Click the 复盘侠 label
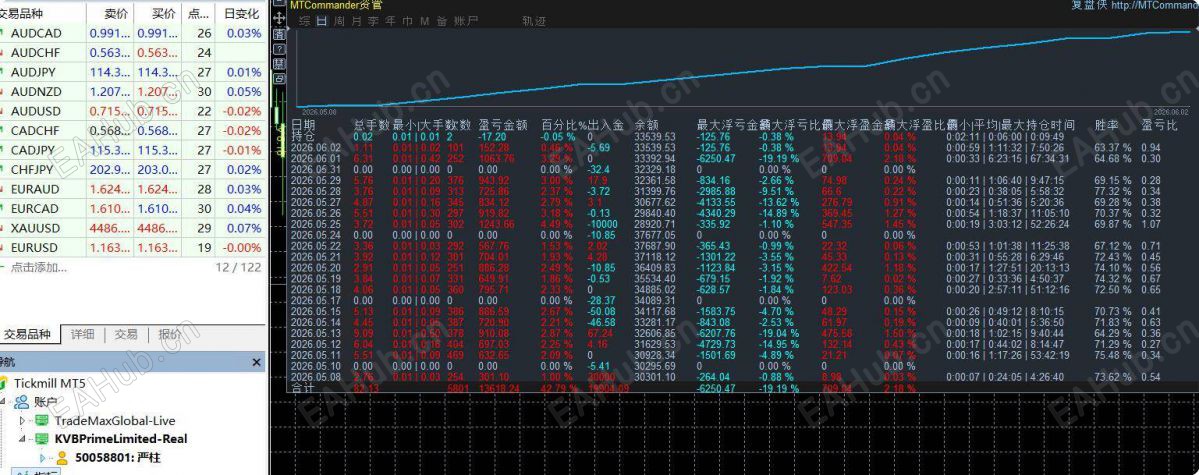 (x=1089, y=5)
